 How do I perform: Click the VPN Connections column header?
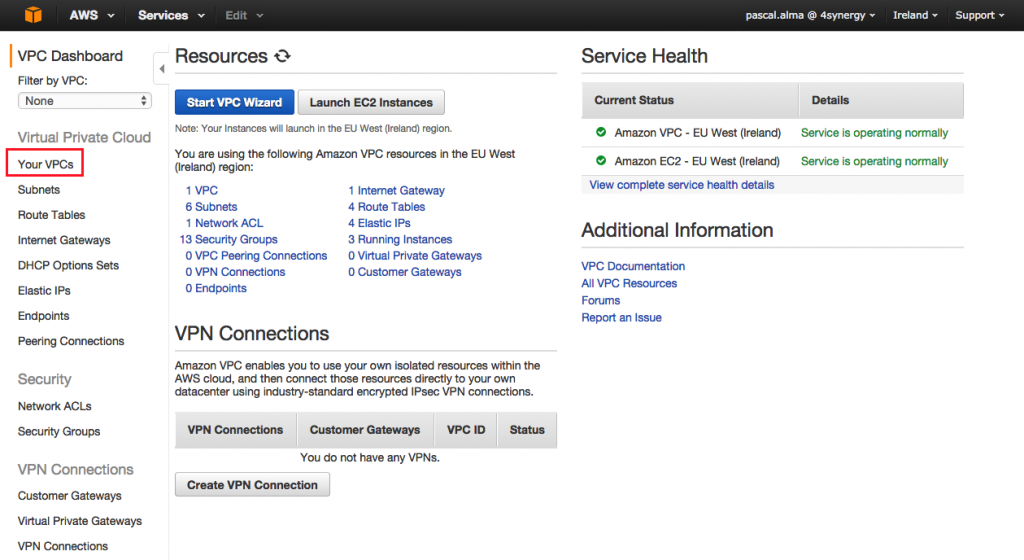point(235,430)
